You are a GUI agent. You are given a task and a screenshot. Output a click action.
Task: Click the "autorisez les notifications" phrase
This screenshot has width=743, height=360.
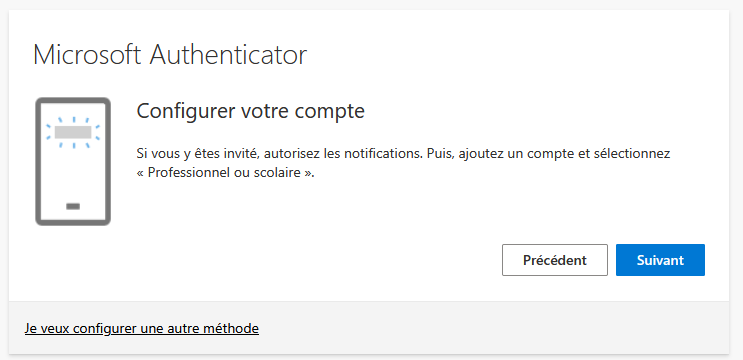point(344,154)
